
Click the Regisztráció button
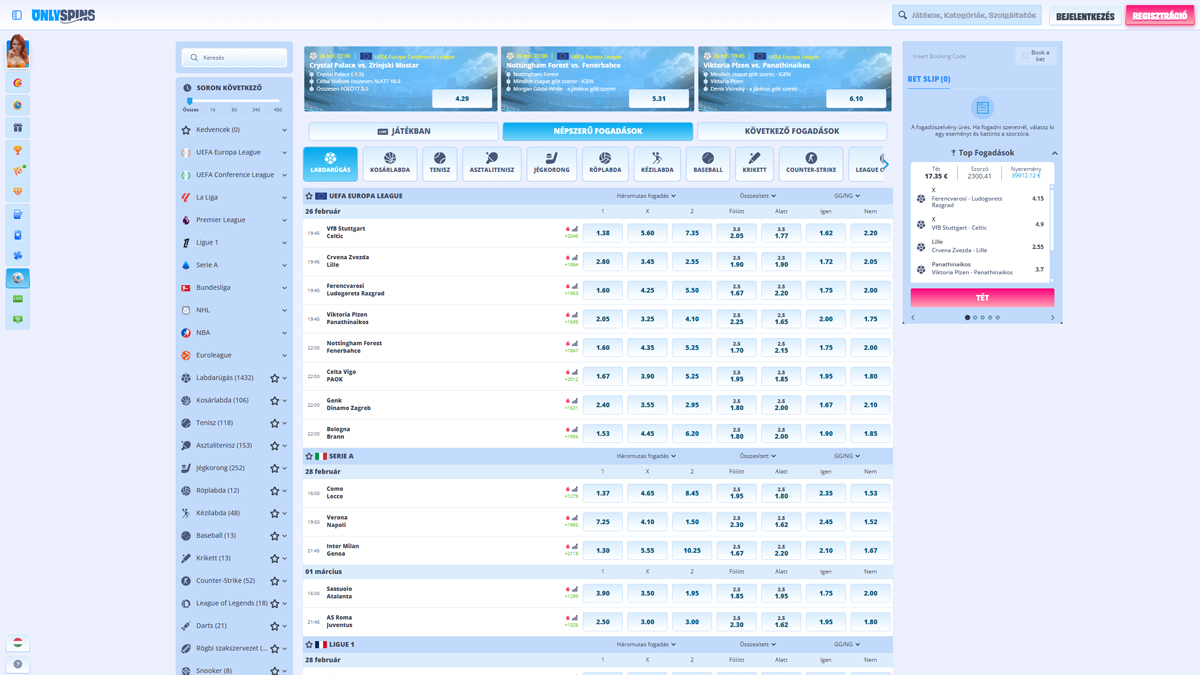pyautogui.click(x=1159, y=16)
